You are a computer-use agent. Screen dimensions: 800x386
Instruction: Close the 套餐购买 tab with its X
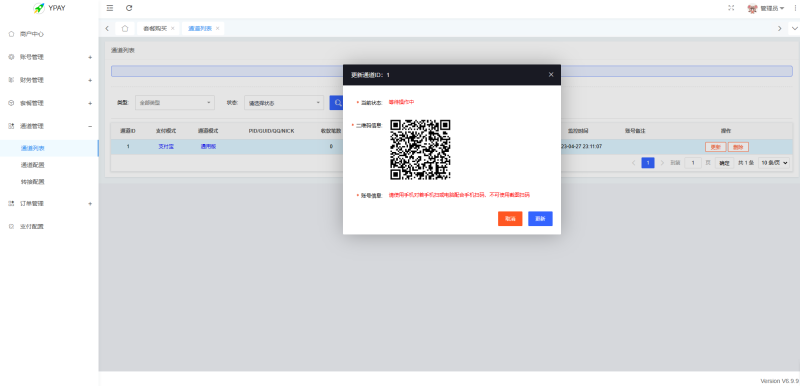[172, 29]
